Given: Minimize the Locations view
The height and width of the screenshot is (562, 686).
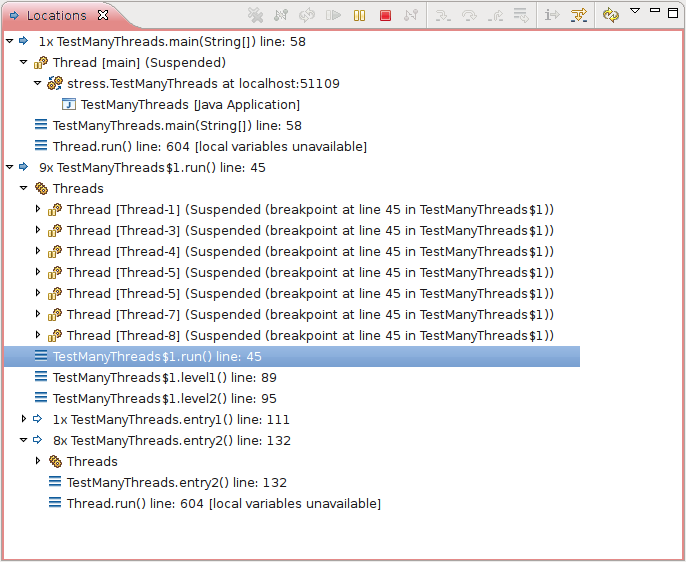Looking at the screenshot, I should click(x=655, y=10).
